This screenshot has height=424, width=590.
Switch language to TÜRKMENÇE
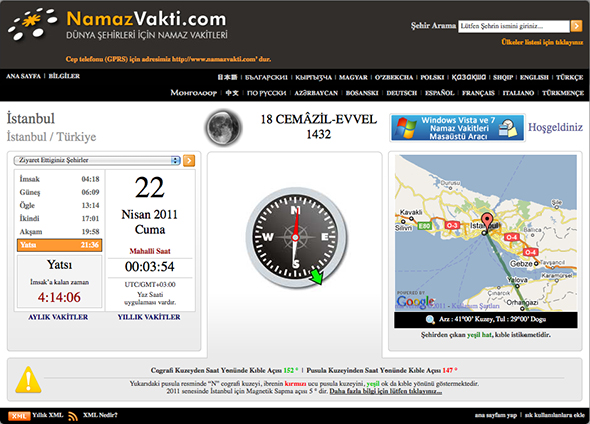click(563, 93)
